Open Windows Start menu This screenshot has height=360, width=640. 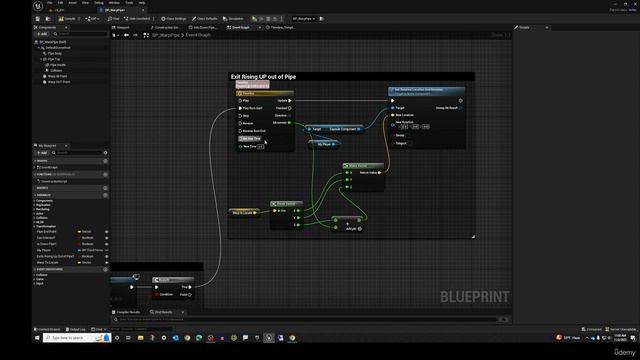pyautogui.click(x=37, y=338)
